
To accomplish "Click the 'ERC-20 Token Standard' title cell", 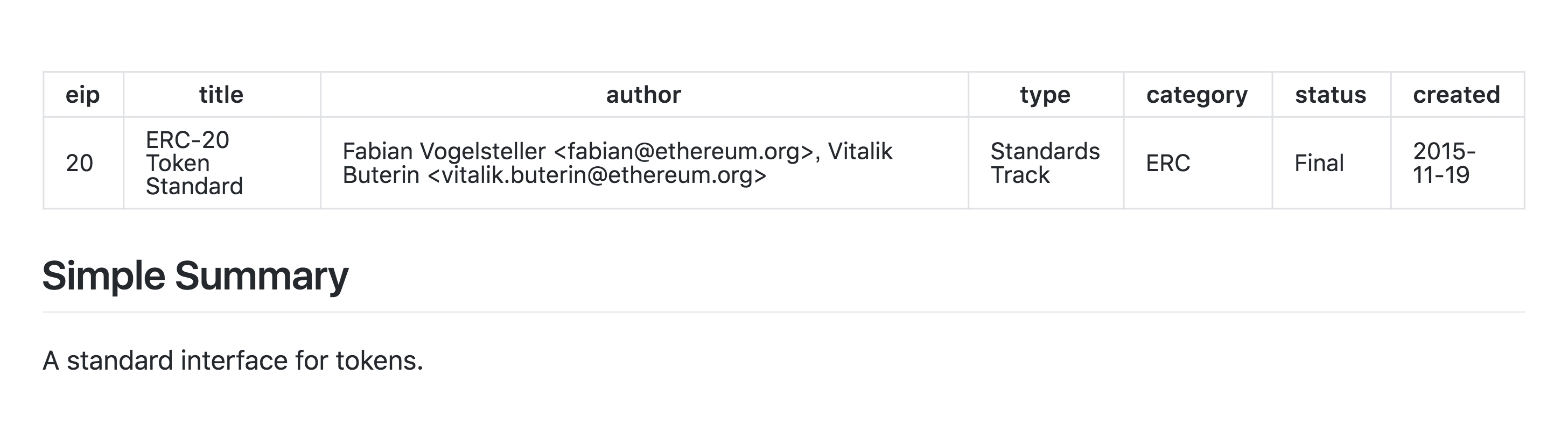I will [193, 163].
